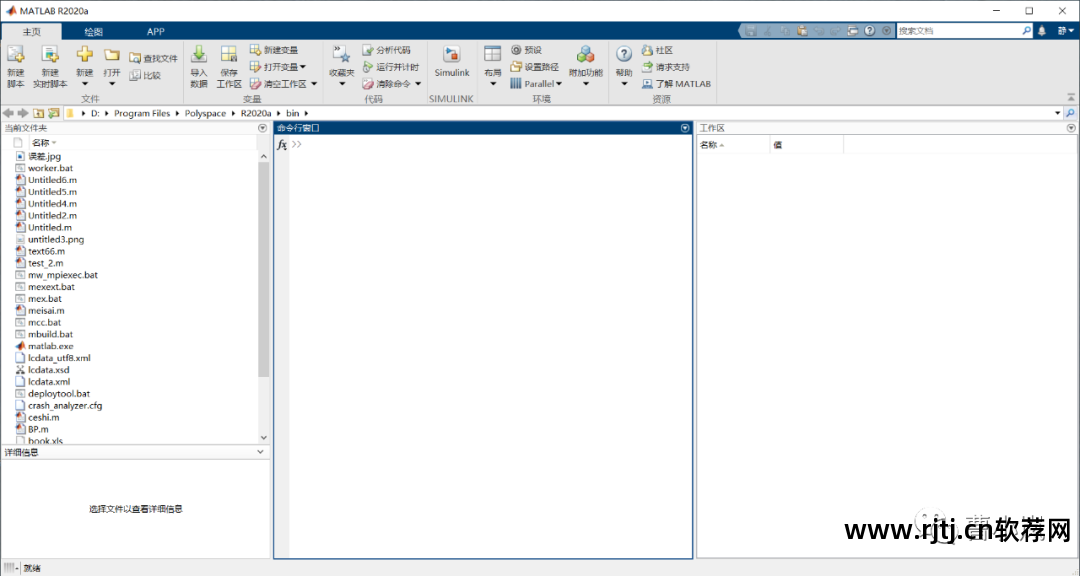The width and height of the screenshot is (1080, 576).
Task: Click the back navigation arrow
Action: point(8,113)
